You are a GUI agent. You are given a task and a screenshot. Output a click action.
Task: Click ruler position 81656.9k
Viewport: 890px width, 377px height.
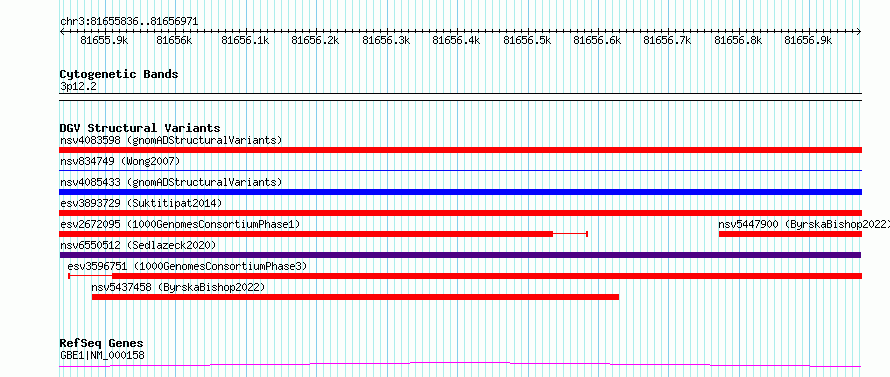[809, 40]
